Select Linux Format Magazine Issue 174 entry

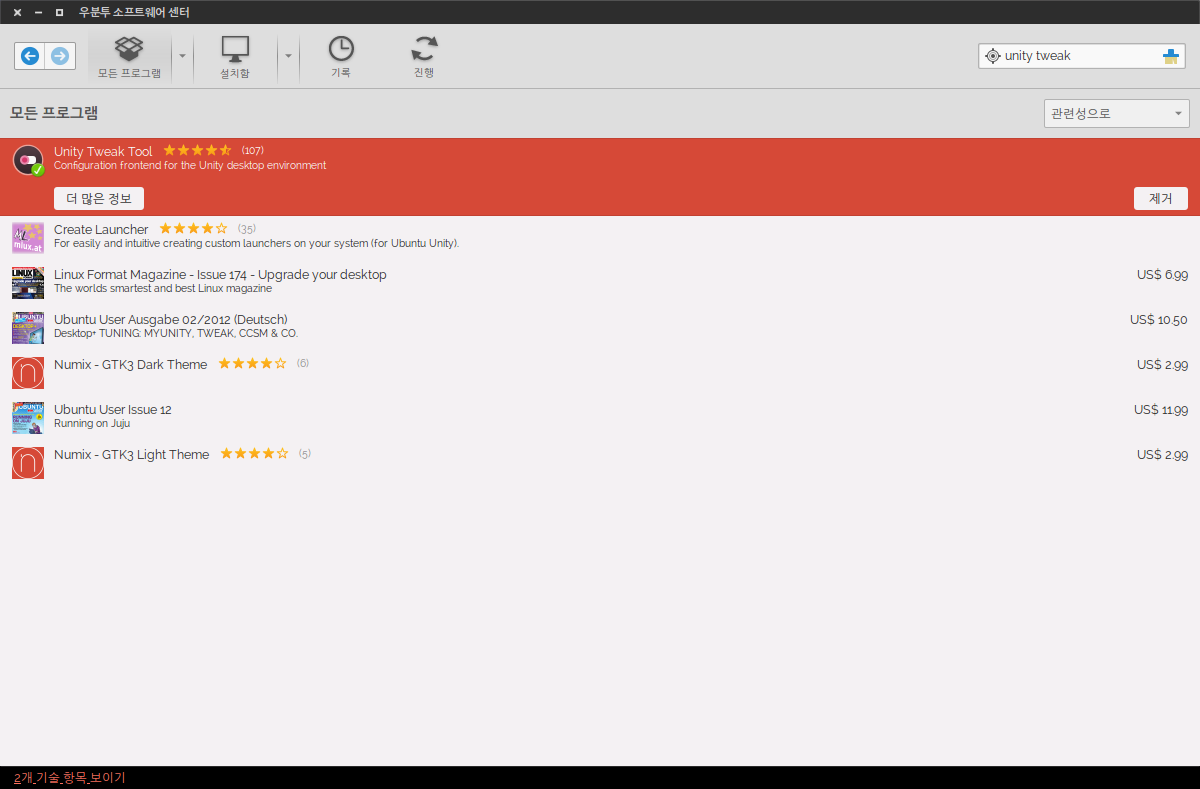[600, 283]
